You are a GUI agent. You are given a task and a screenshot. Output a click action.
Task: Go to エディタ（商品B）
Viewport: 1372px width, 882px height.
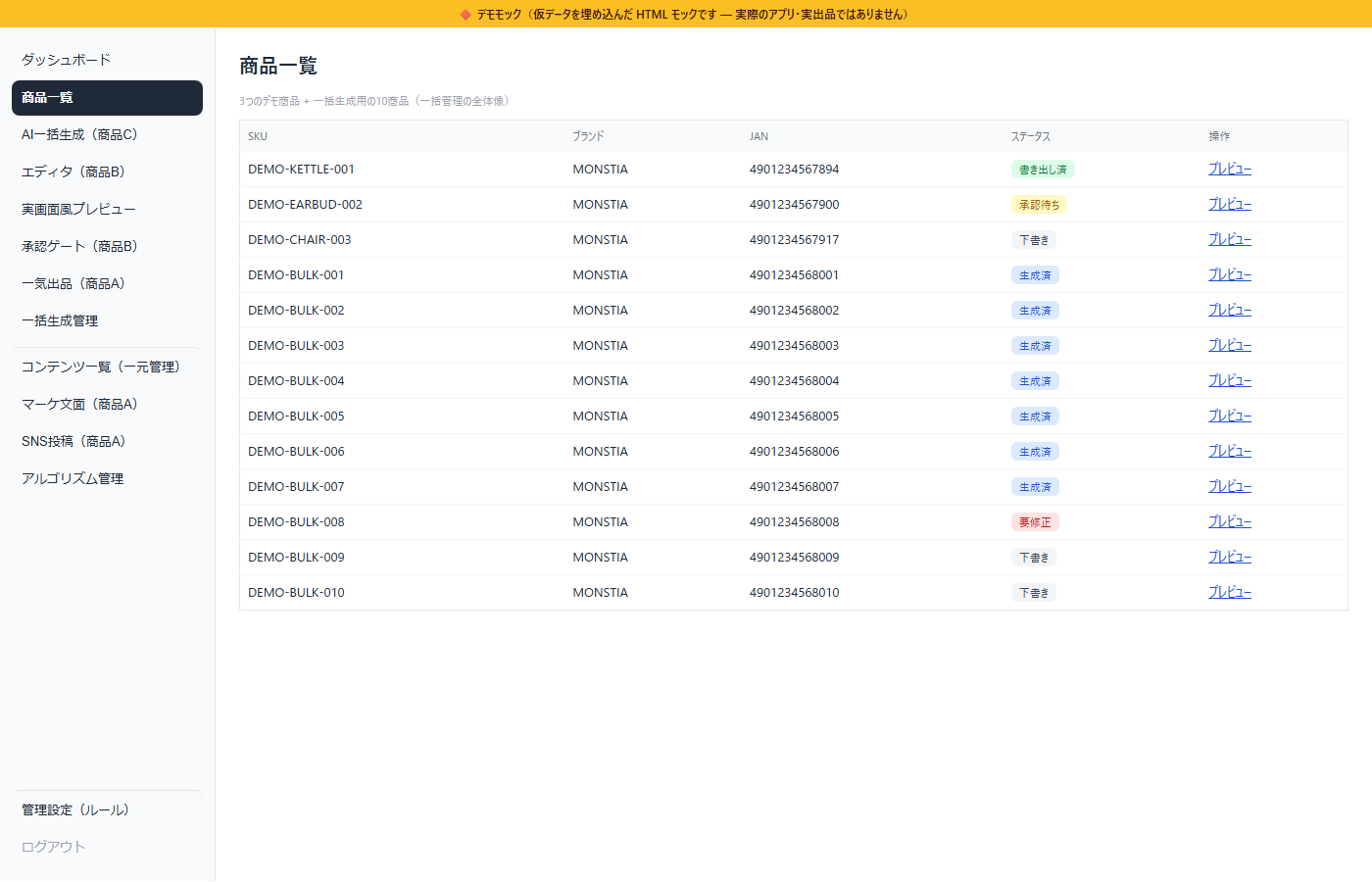tap(107, 172)
